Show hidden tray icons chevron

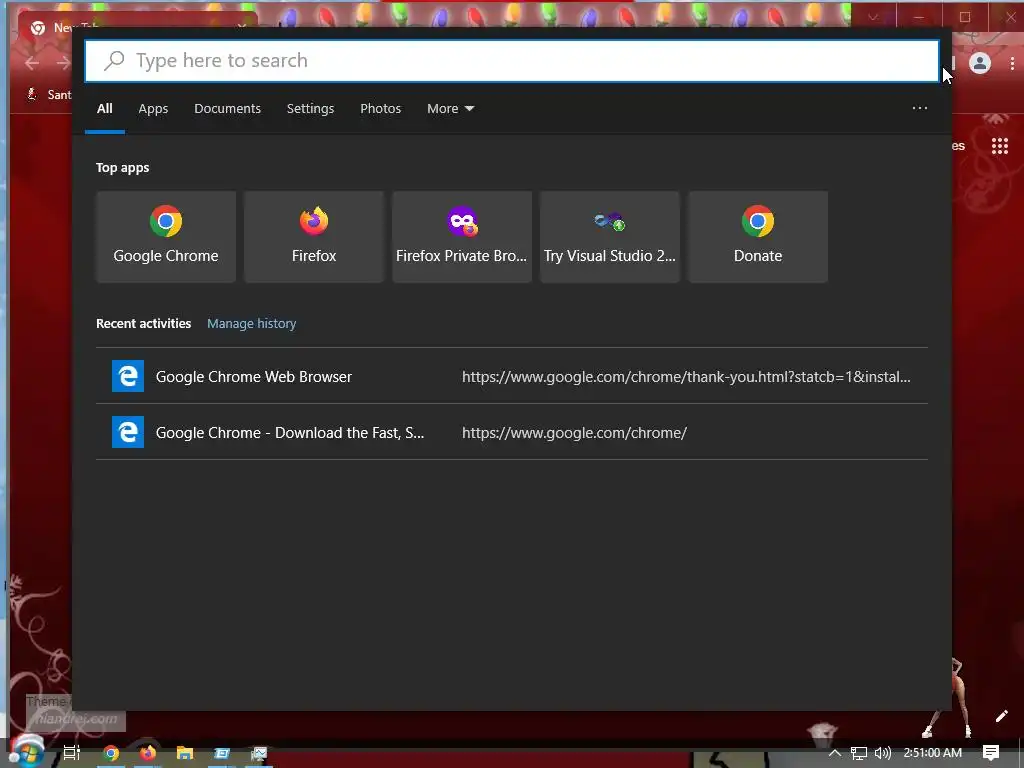(x=834, y=753)
